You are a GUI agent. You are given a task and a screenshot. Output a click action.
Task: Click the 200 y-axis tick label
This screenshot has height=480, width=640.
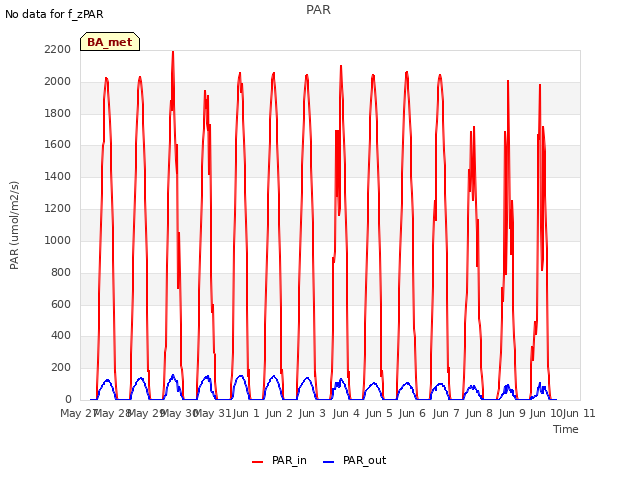[x=61, y=368]
